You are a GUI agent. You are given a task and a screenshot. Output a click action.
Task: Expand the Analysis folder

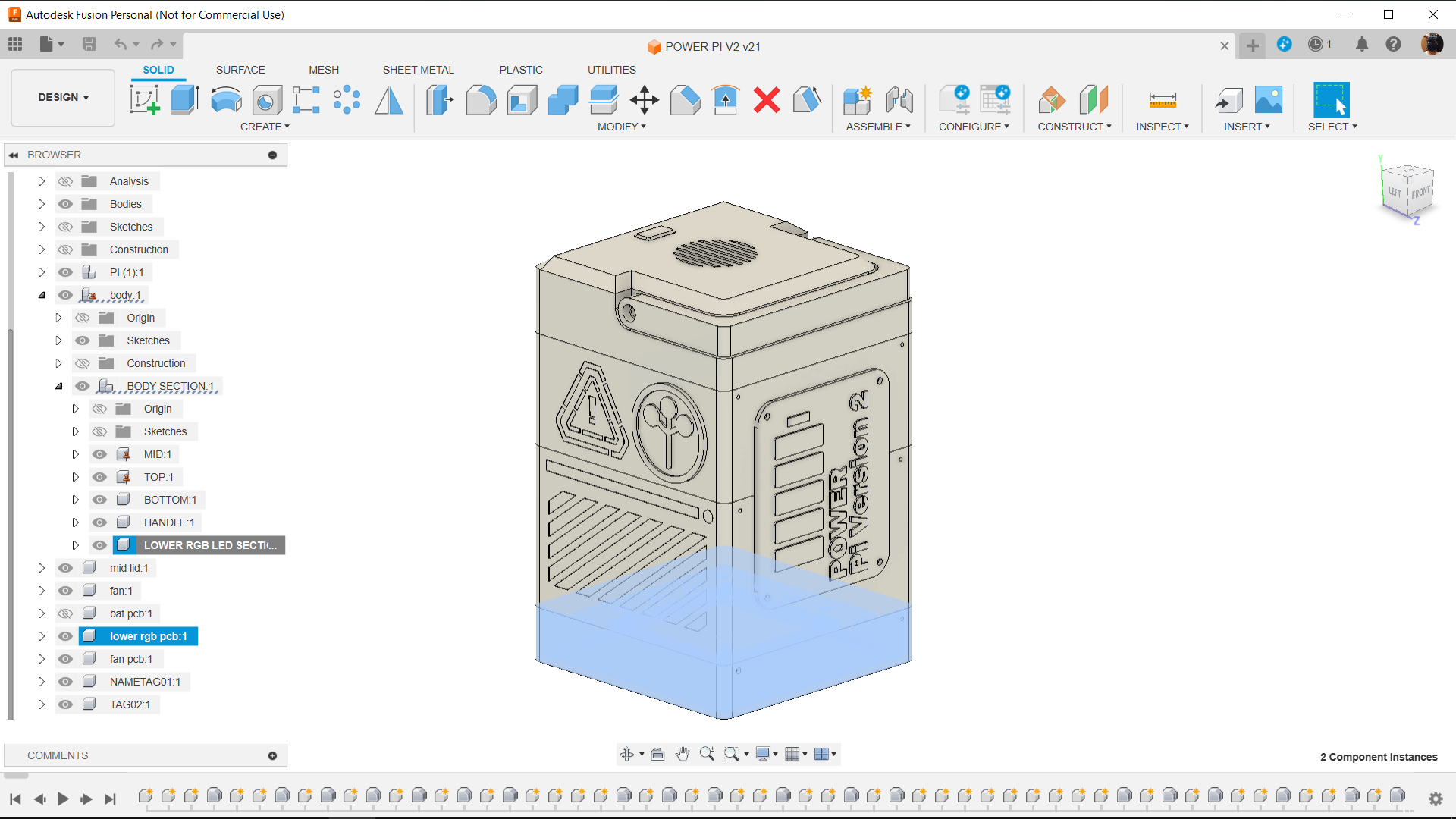coord(42,181)
